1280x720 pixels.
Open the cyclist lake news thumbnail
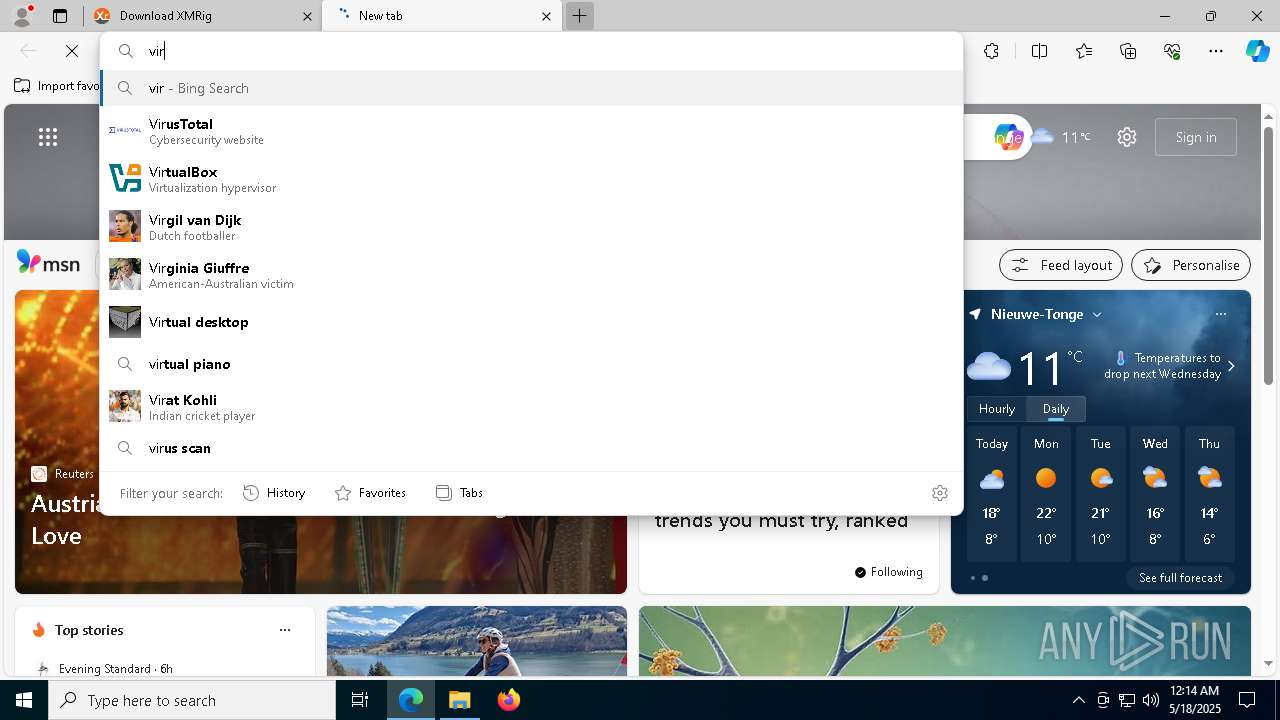point(477,641)
